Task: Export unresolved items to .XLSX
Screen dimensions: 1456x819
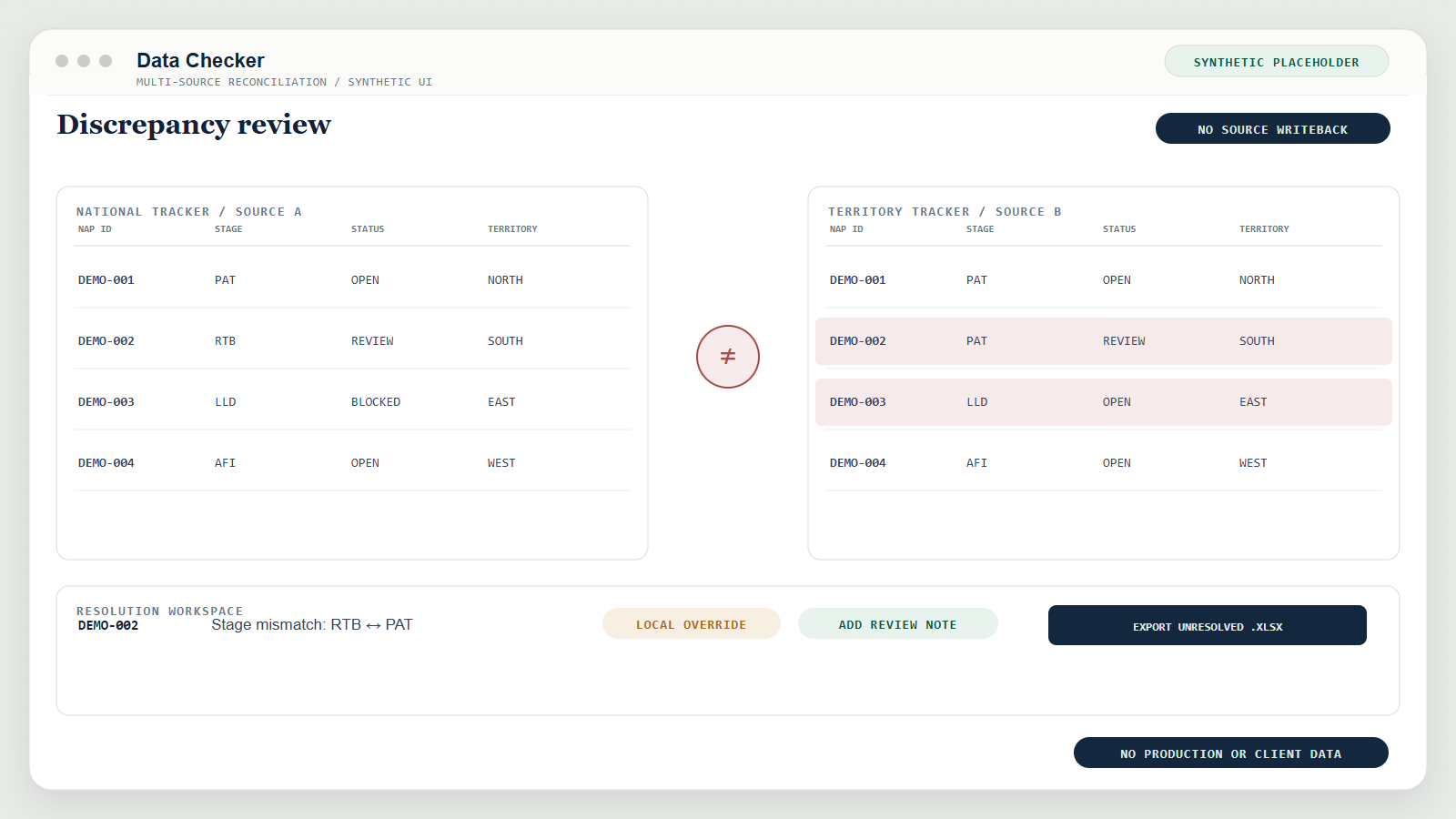Action: click(x=1208, y=625)
